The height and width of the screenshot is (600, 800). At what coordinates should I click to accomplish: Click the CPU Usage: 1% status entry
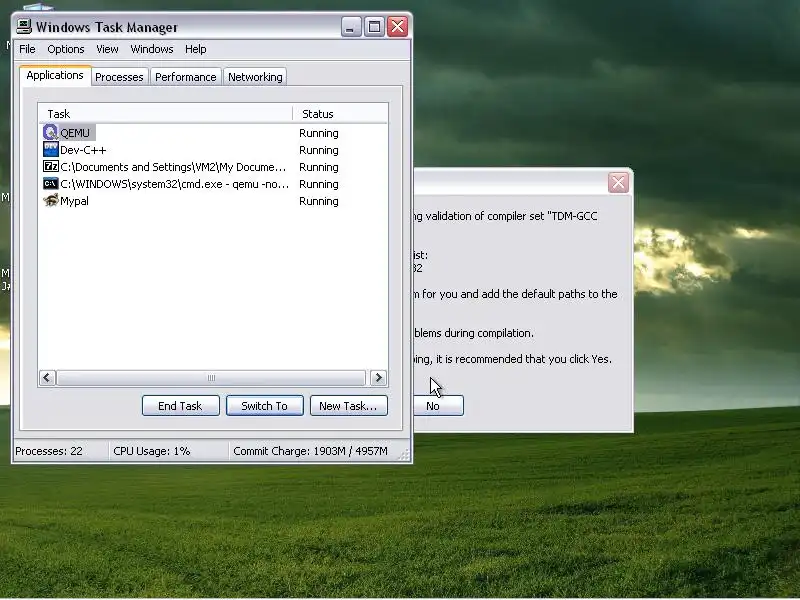pos(152,451)
